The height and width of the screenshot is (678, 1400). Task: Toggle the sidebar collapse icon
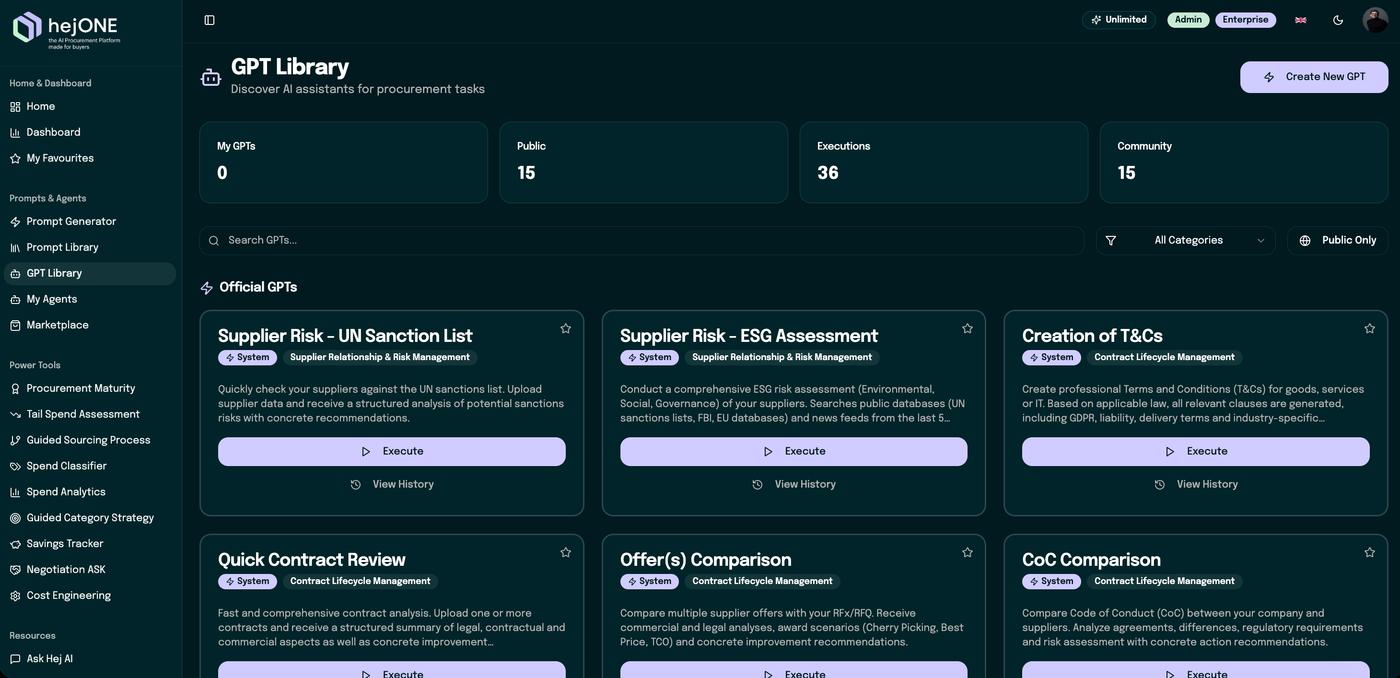click(209, 20)
